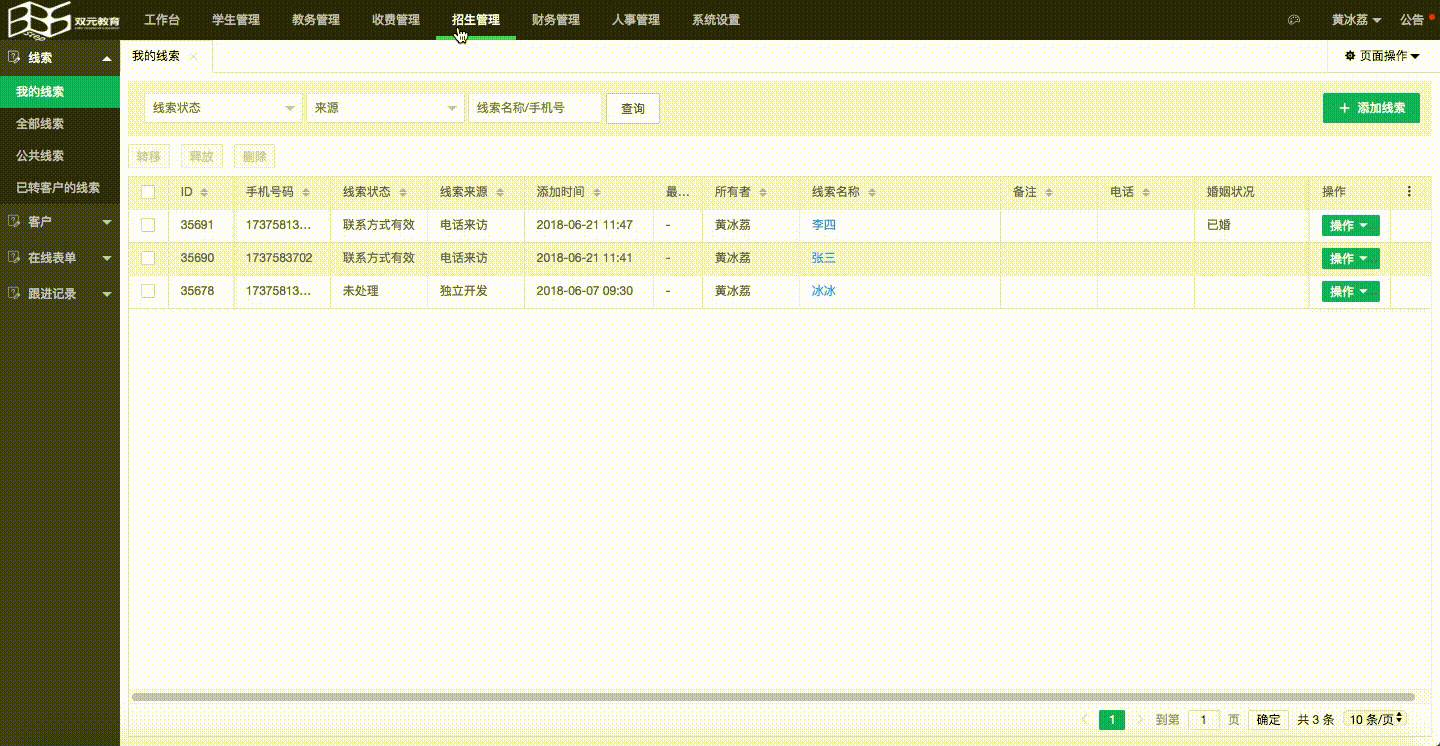Close the 我的线索 tab with X icon

[x=194, y=57]
